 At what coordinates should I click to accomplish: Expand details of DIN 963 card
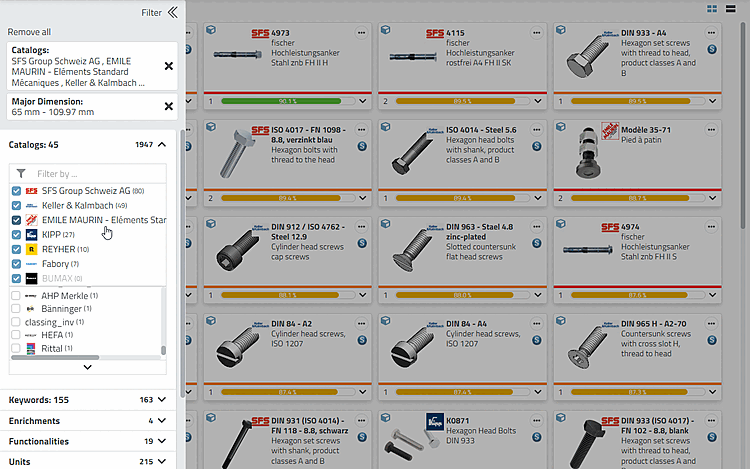coord(538,295)
